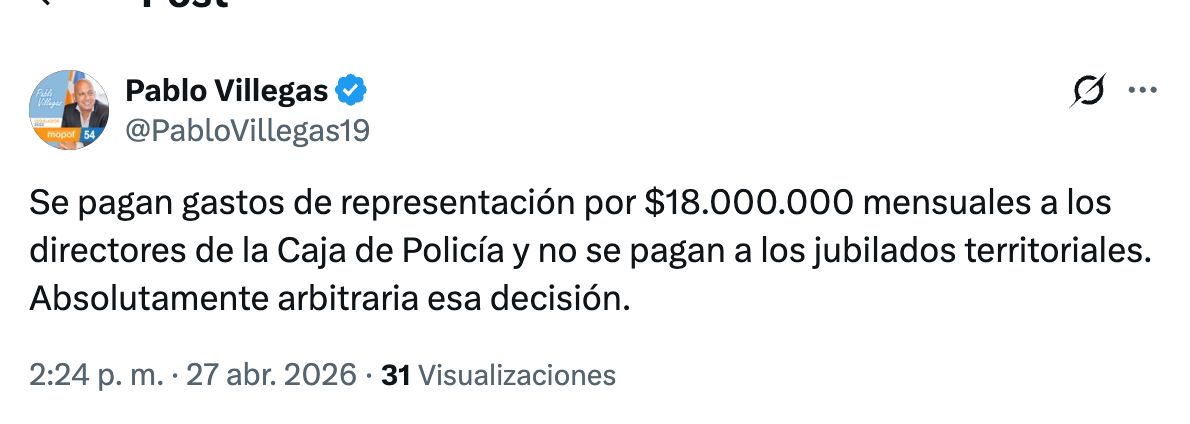This screenshot has height=424, width=1190.
Task: Click the blue verified checkmark badge
Action: [351, 92]
